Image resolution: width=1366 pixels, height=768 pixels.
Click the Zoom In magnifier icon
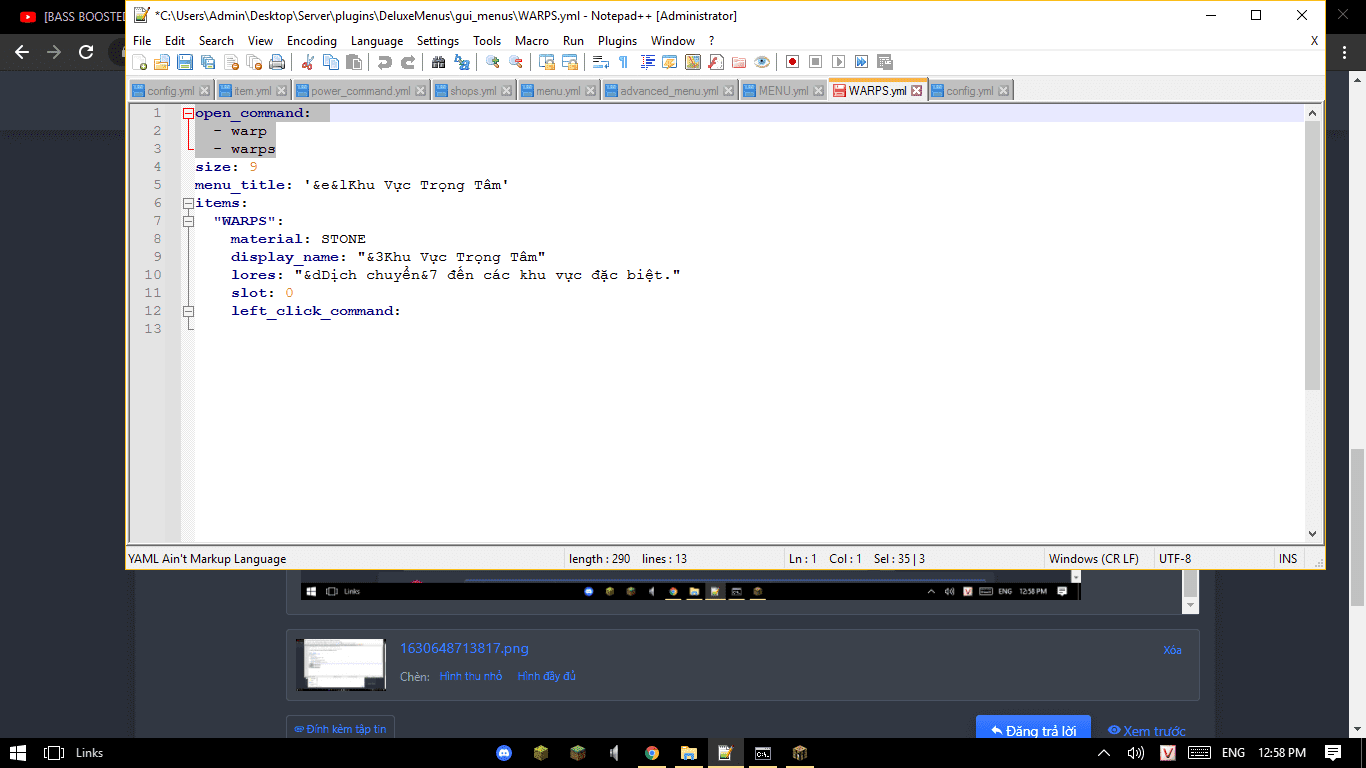point(493,62)
